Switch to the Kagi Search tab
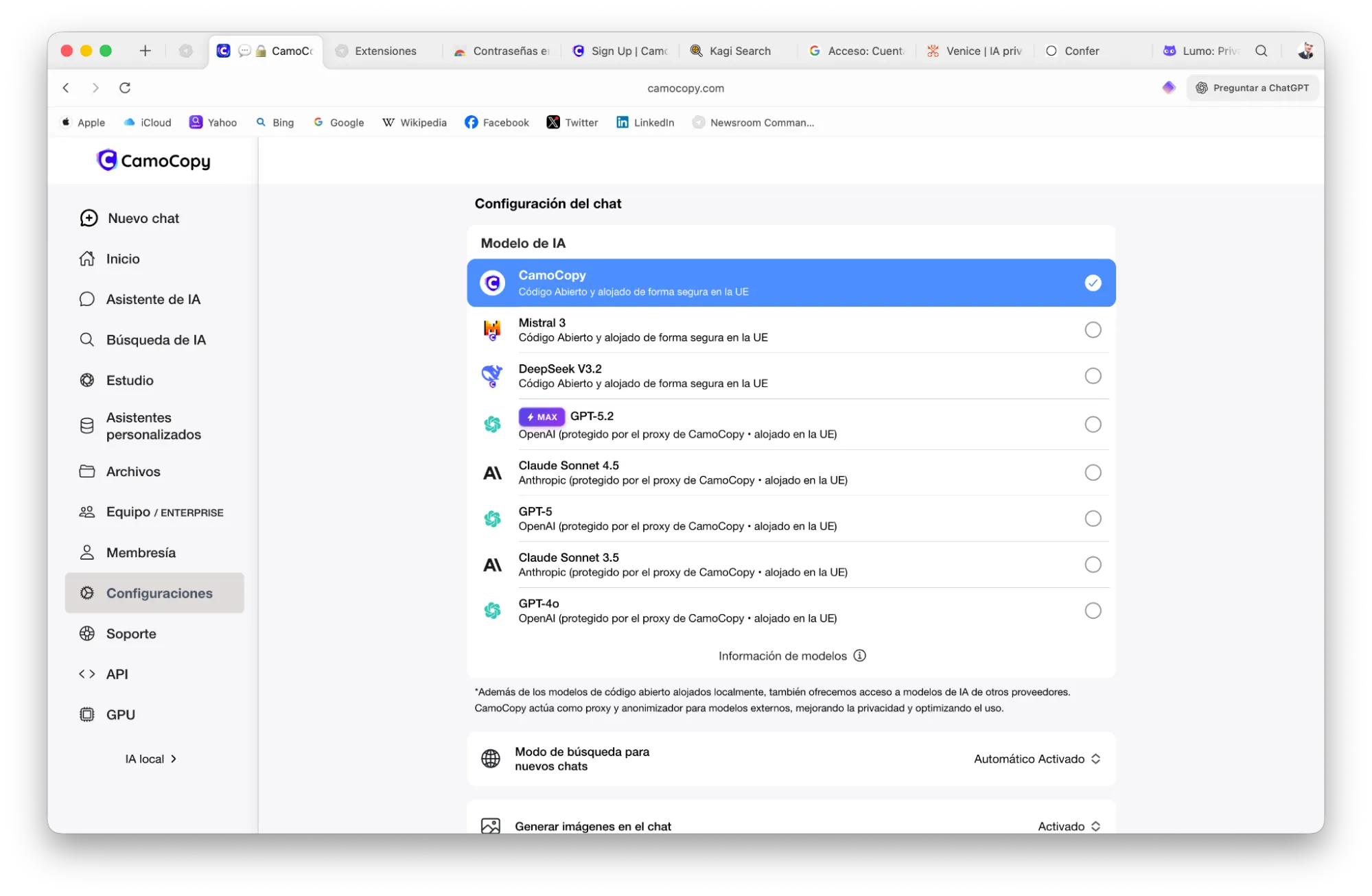Viewport: 1372px width, 896px height. pyautogui.click(x=739, y=51)
